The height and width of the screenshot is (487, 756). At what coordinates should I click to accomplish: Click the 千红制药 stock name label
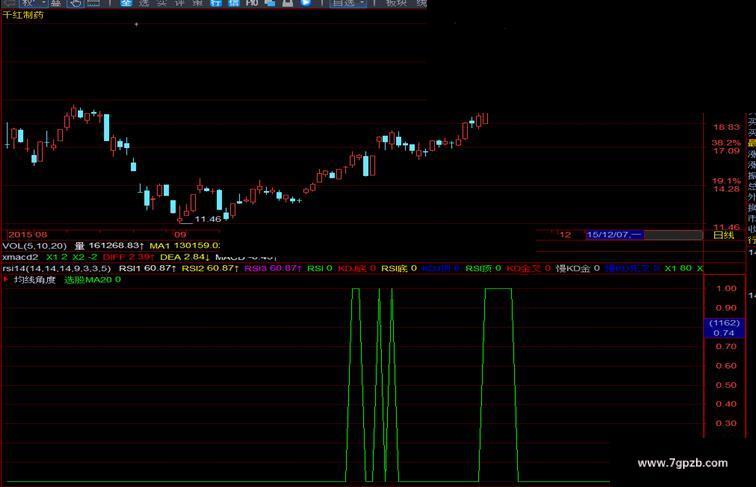[23, 15]
